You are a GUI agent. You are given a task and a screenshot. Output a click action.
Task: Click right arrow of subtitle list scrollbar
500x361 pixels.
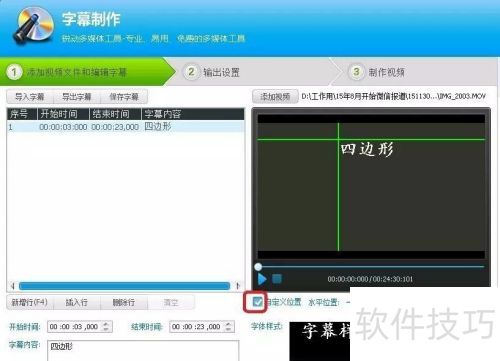tap(238, 286)
